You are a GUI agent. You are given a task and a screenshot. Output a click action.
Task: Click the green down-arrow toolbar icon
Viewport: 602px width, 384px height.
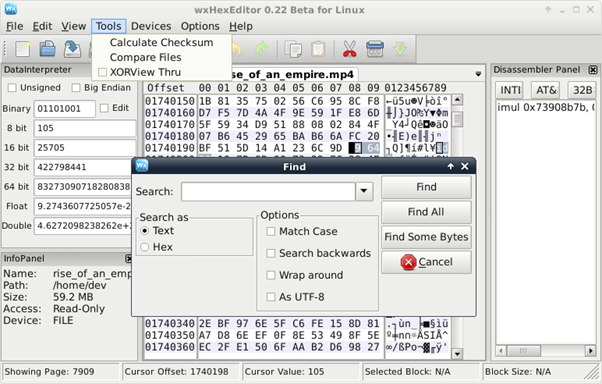click(400, 48)
